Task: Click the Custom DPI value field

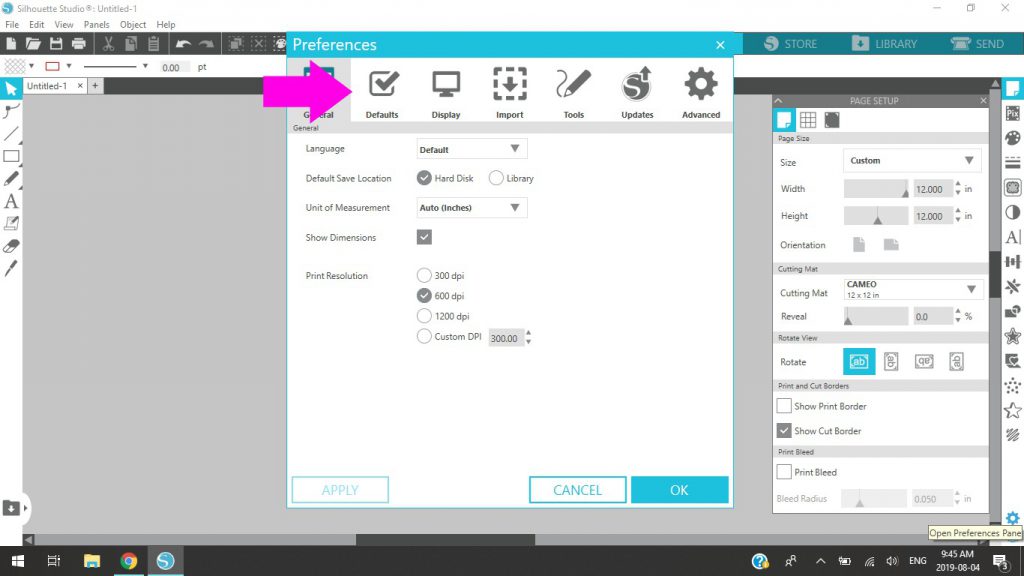Action: click(505, 338)
